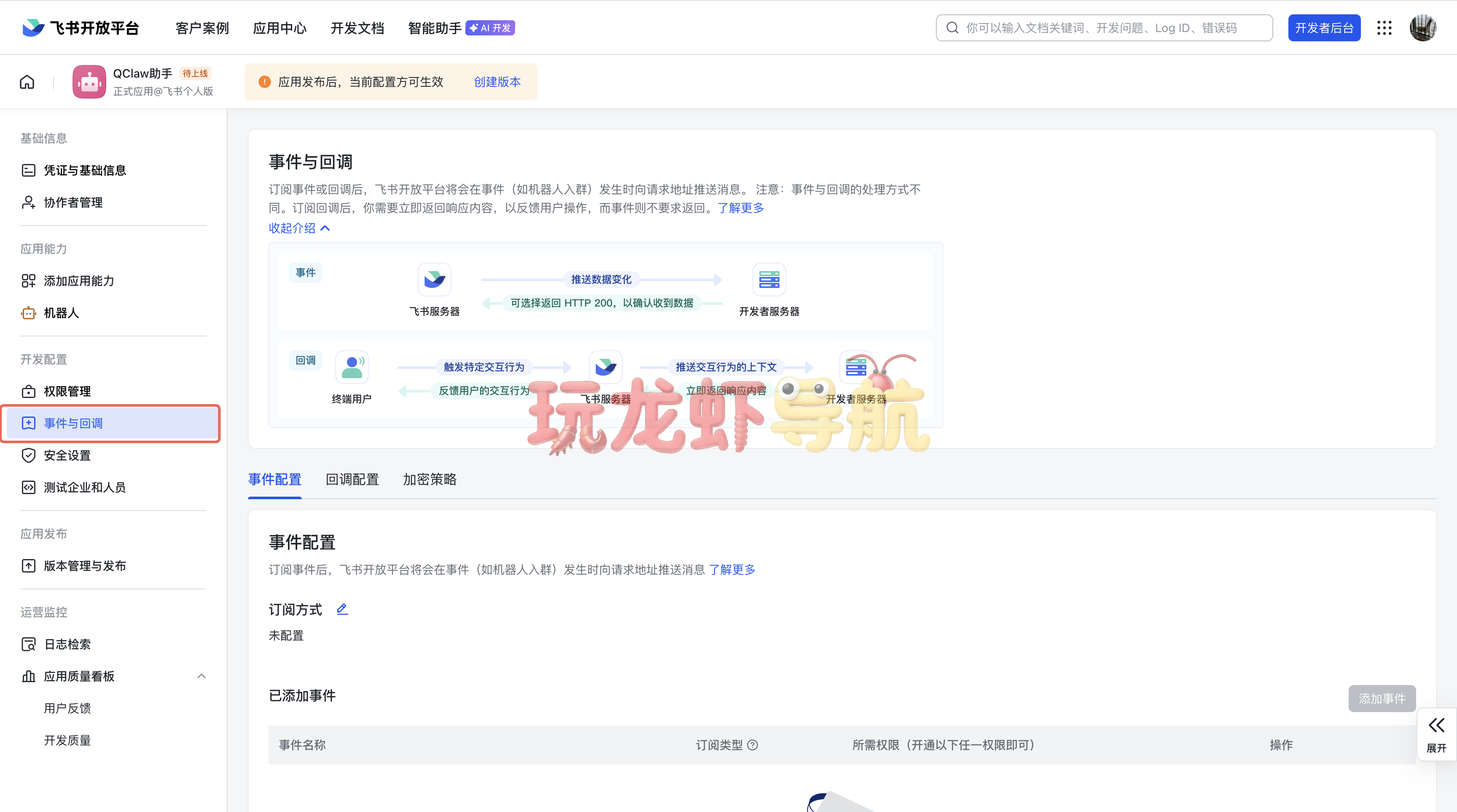The height and width of the screenshot is (812, 1457).
Task: Collapse the introduction via 收起介绍
Action: coord(299,228)
